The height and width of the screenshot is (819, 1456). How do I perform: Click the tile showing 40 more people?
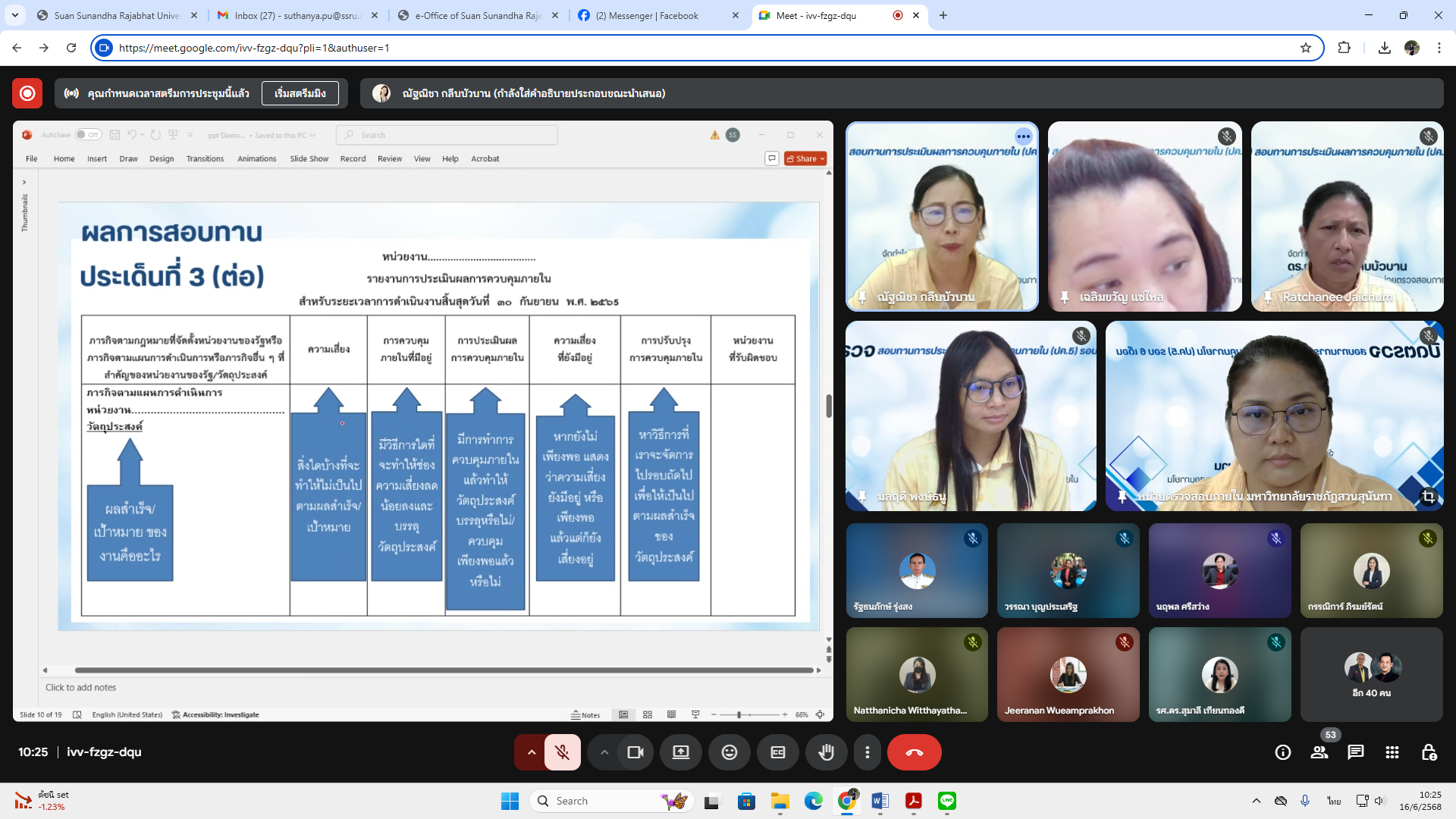point(1371,674)
